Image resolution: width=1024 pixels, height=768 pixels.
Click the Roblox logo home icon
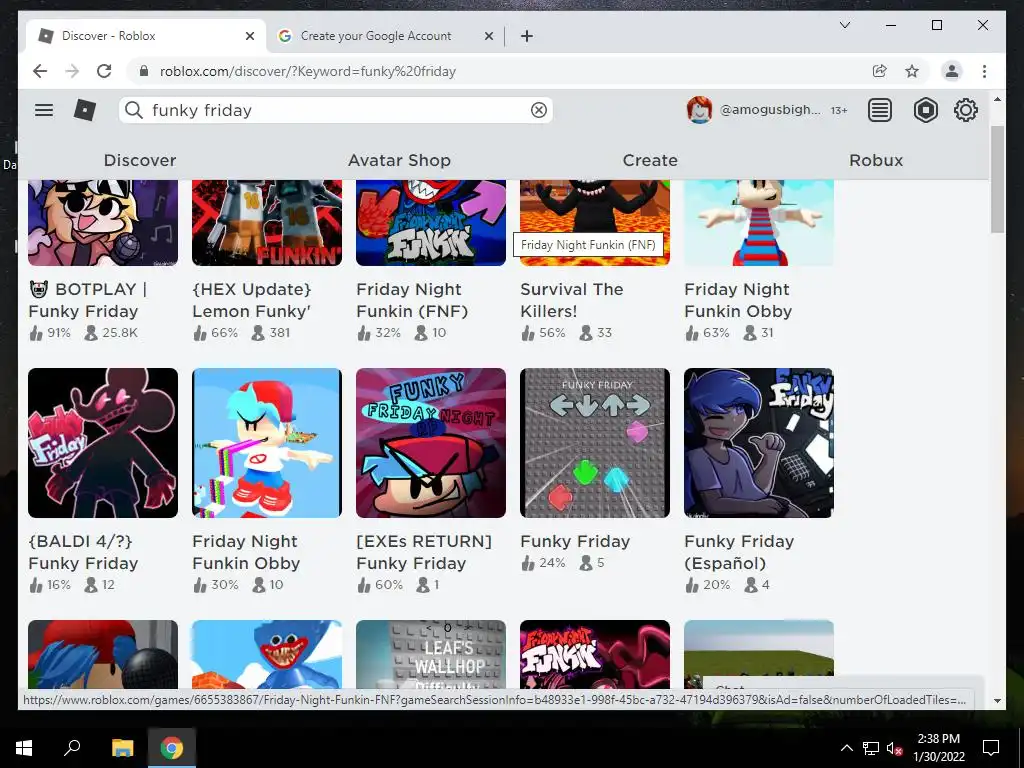(x=84, y=110)
